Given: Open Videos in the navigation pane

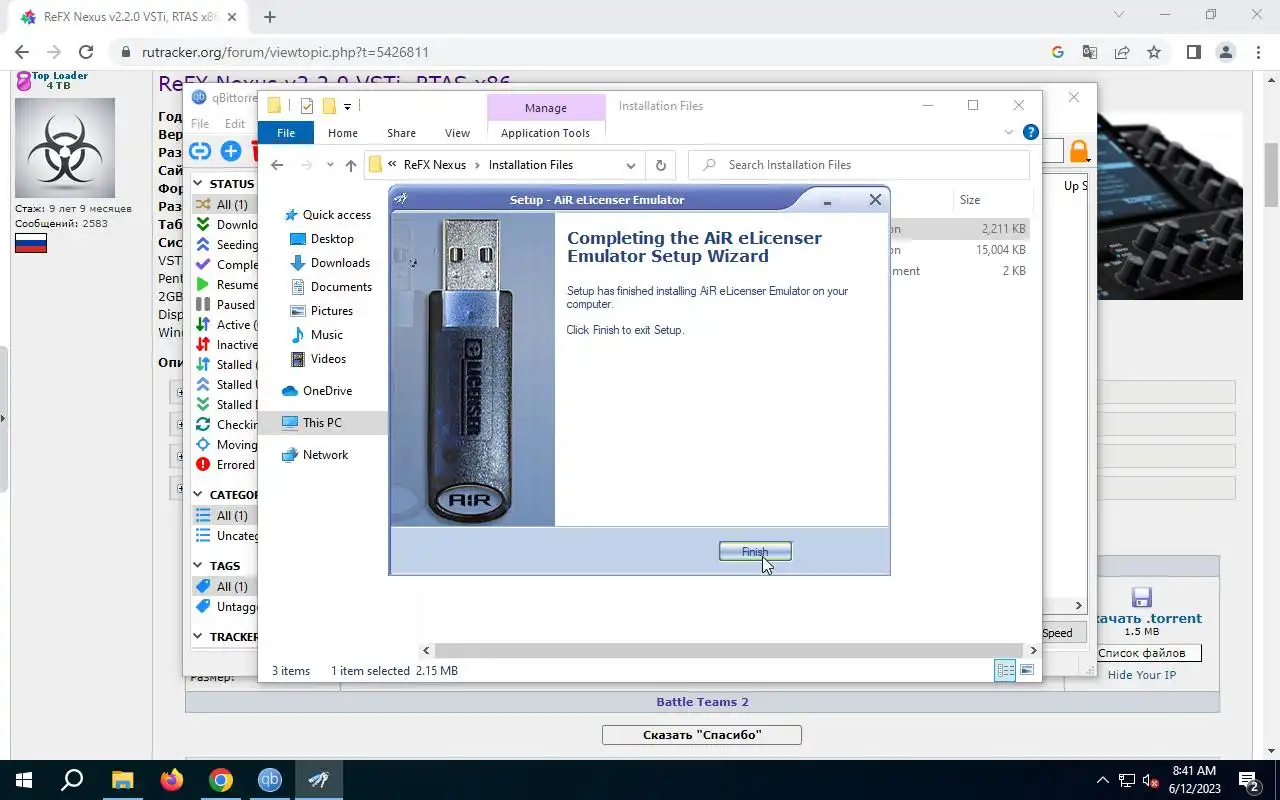Looking at the screenshot, I should (x=328, y=359).
